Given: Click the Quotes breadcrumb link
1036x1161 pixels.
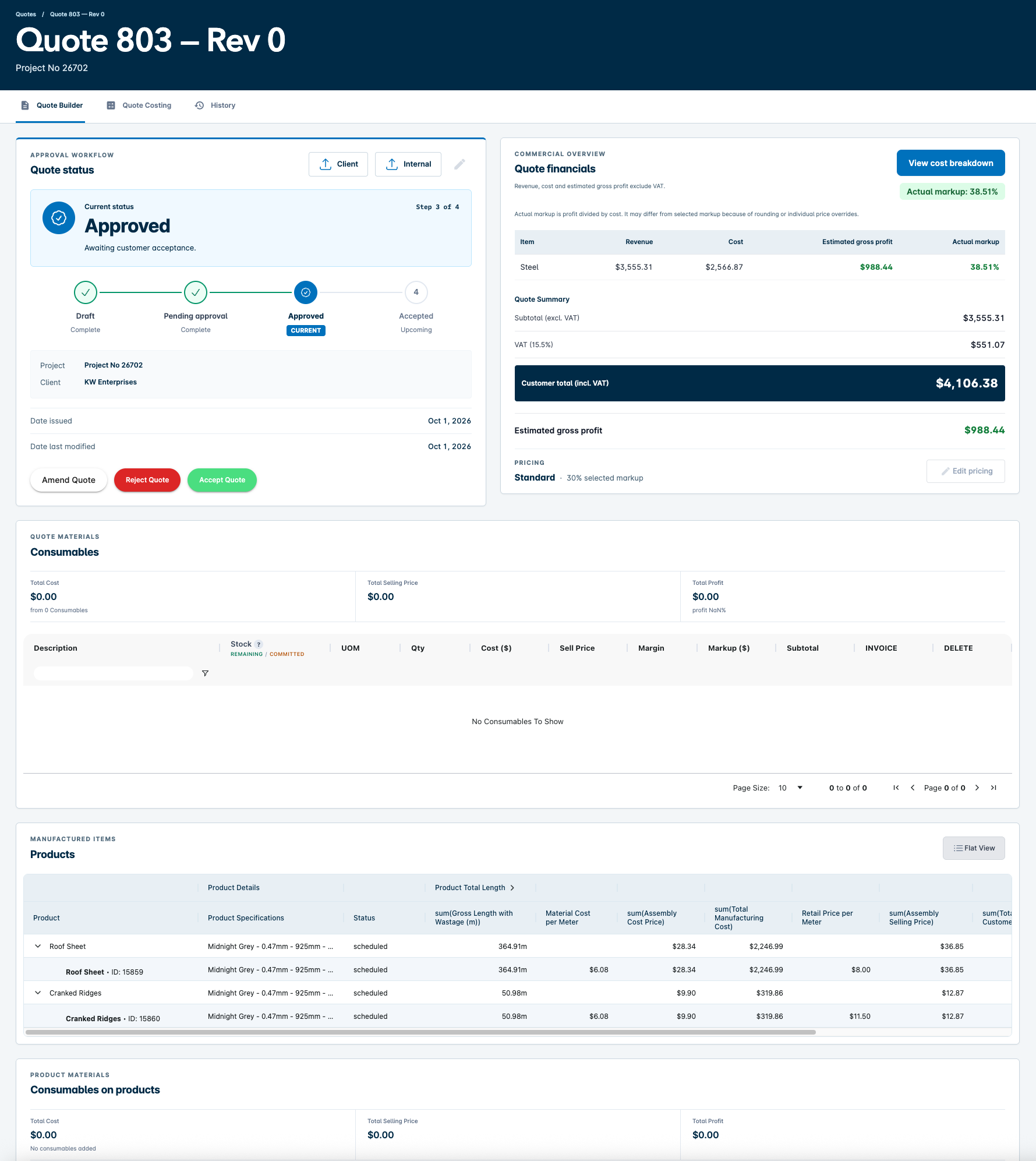Looking at the screenshot, I should (26, 14).
